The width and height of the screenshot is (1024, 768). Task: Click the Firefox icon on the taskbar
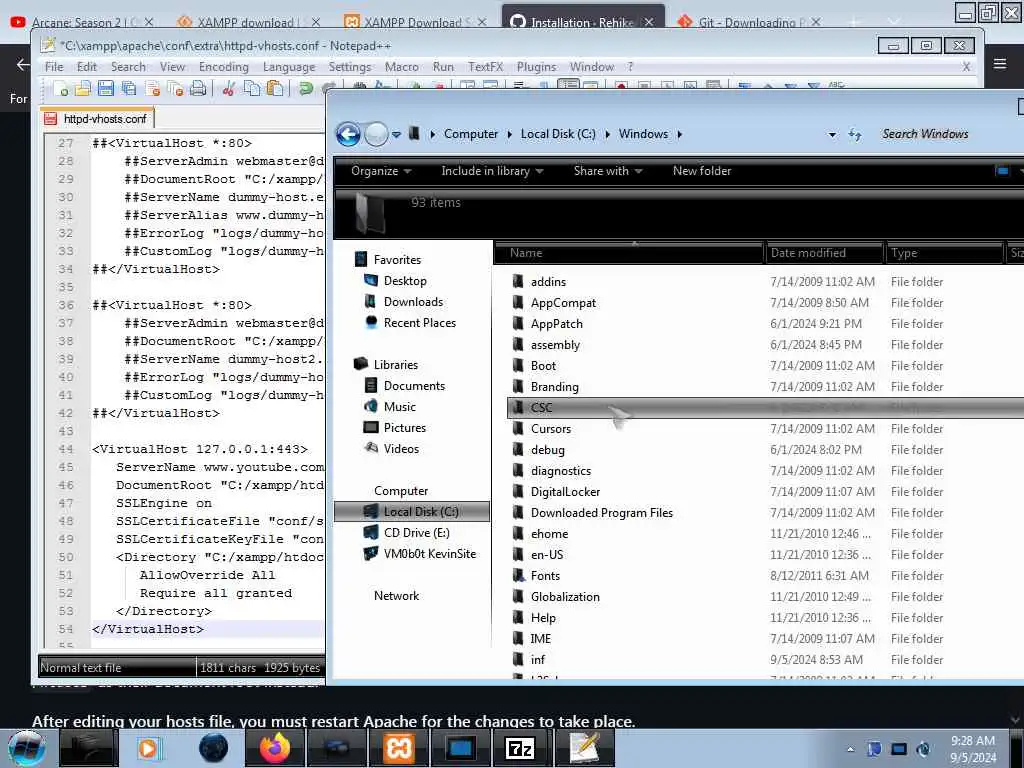point(274,748)
